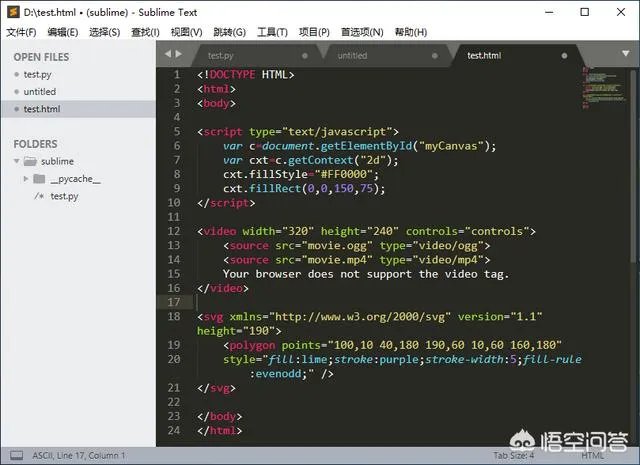Click line number 17 in the gutter

coord(174,302)
